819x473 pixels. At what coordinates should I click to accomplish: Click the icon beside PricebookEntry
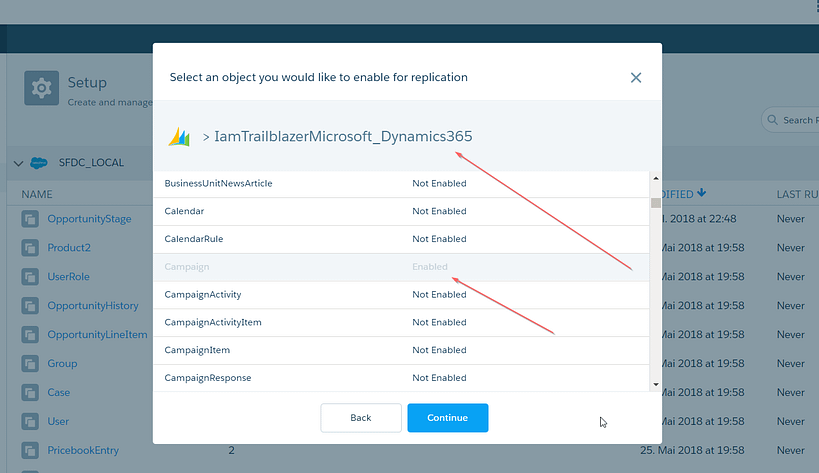30,451
